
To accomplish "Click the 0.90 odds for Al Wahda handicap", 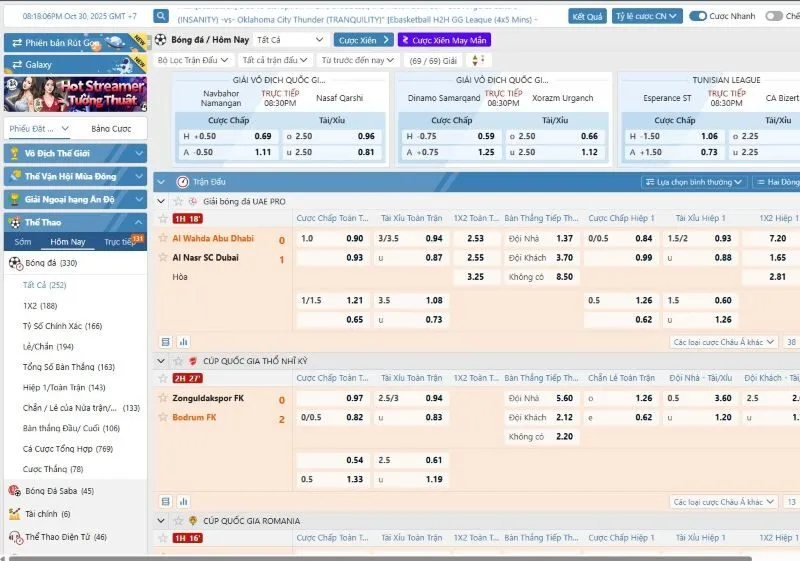I will (x=354, y=239).
